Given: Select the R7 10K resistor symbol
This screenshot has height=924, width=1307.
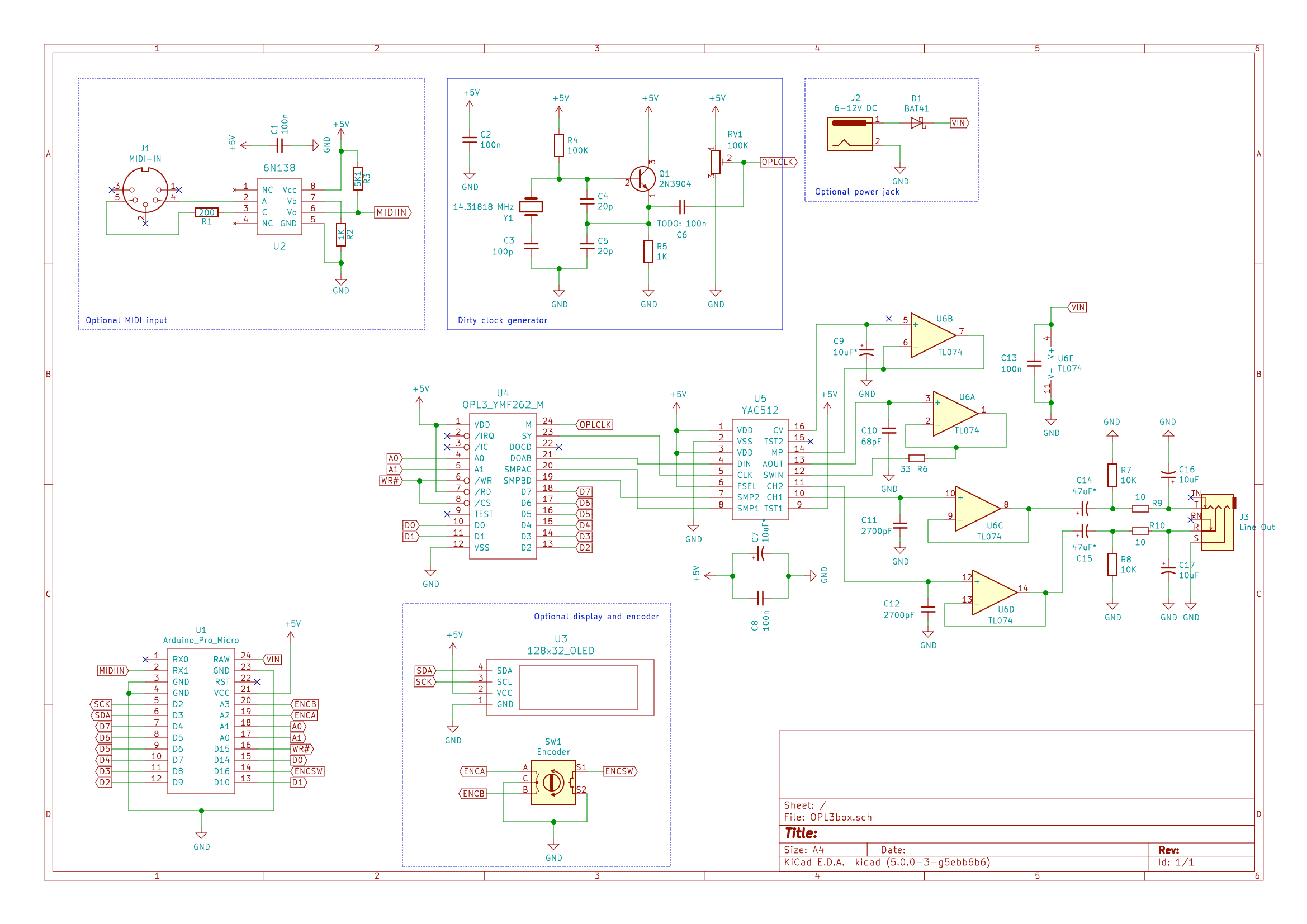Looking at the screenshot, I should point(1112,475).
